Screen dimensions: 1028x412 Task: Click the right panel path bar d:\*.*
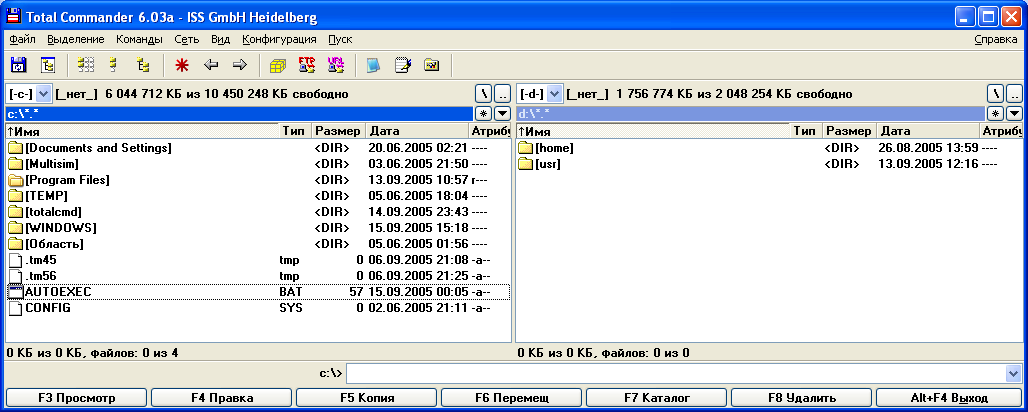pos(750,114)
